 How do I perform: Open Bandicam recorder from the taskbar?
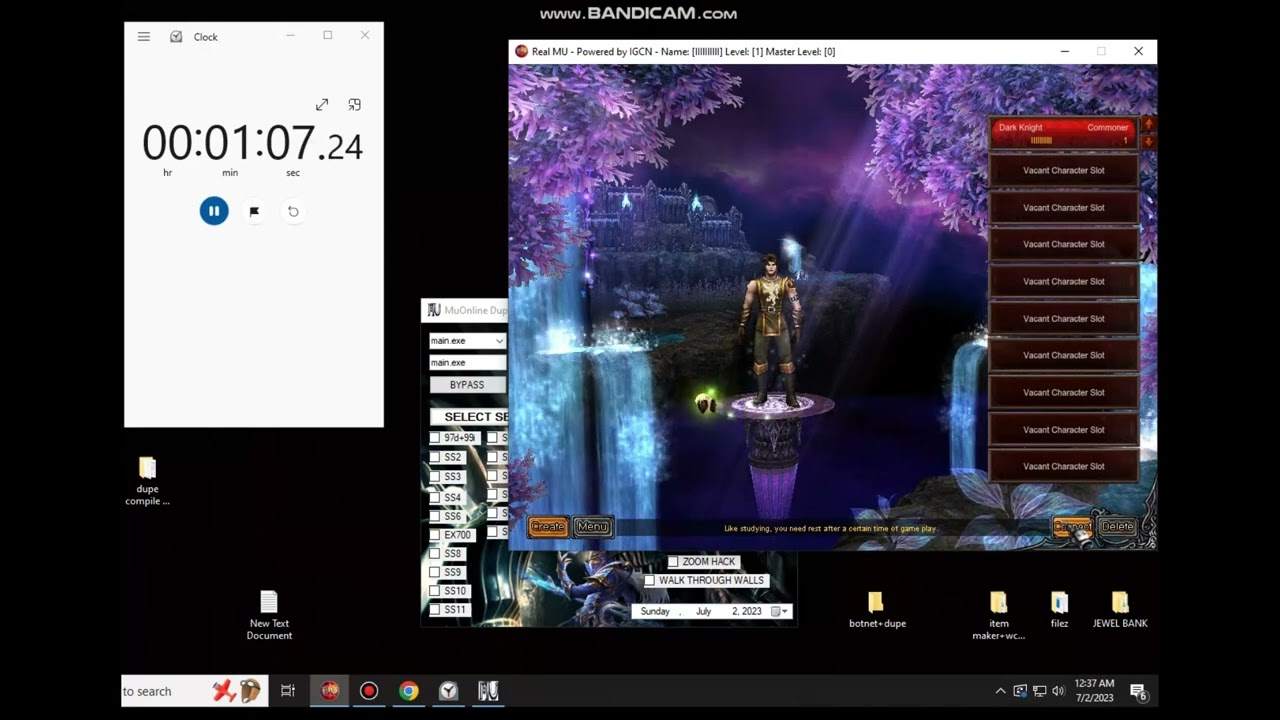[369, 691]
